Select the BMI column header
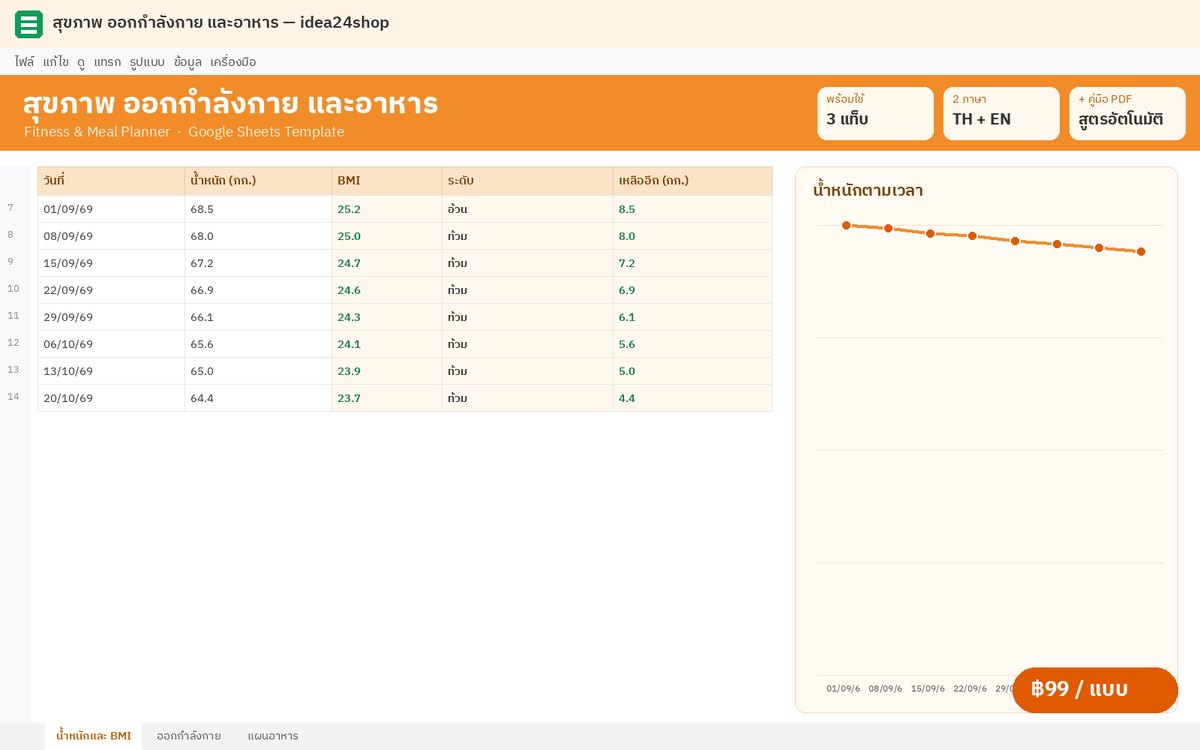This screenshot has height=750, width=1200. pyautogui.click(x=387, y=181)
